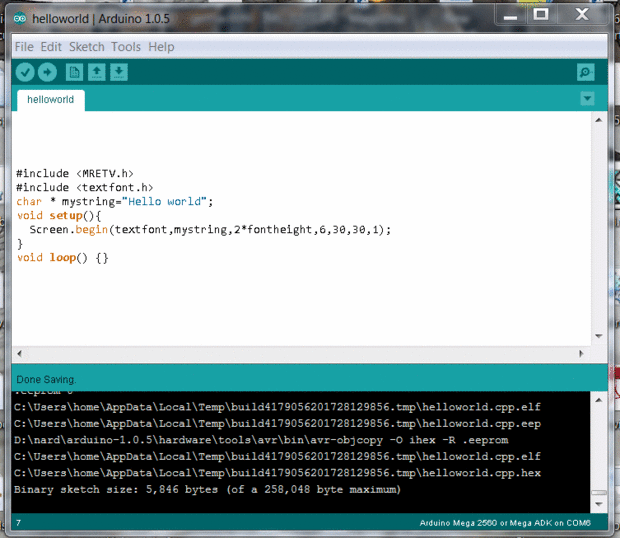Click the console scrollbar thumb
This screenshot has width=620, height=538.
pos(599,493)
